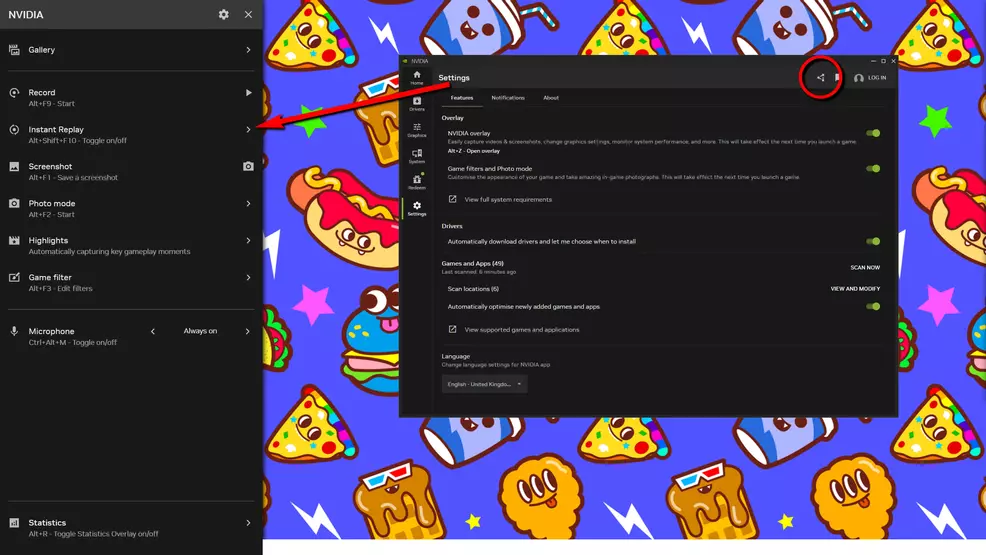
Task: Click LOG IN button
Action: coord(877,78)
